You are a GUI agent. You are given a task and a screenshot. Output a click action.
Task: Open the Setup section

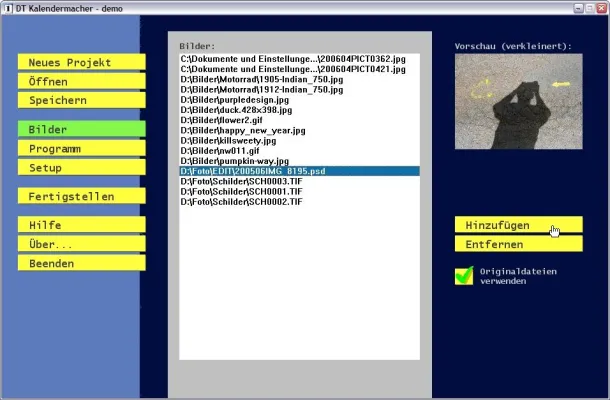(x=81, y=167)
